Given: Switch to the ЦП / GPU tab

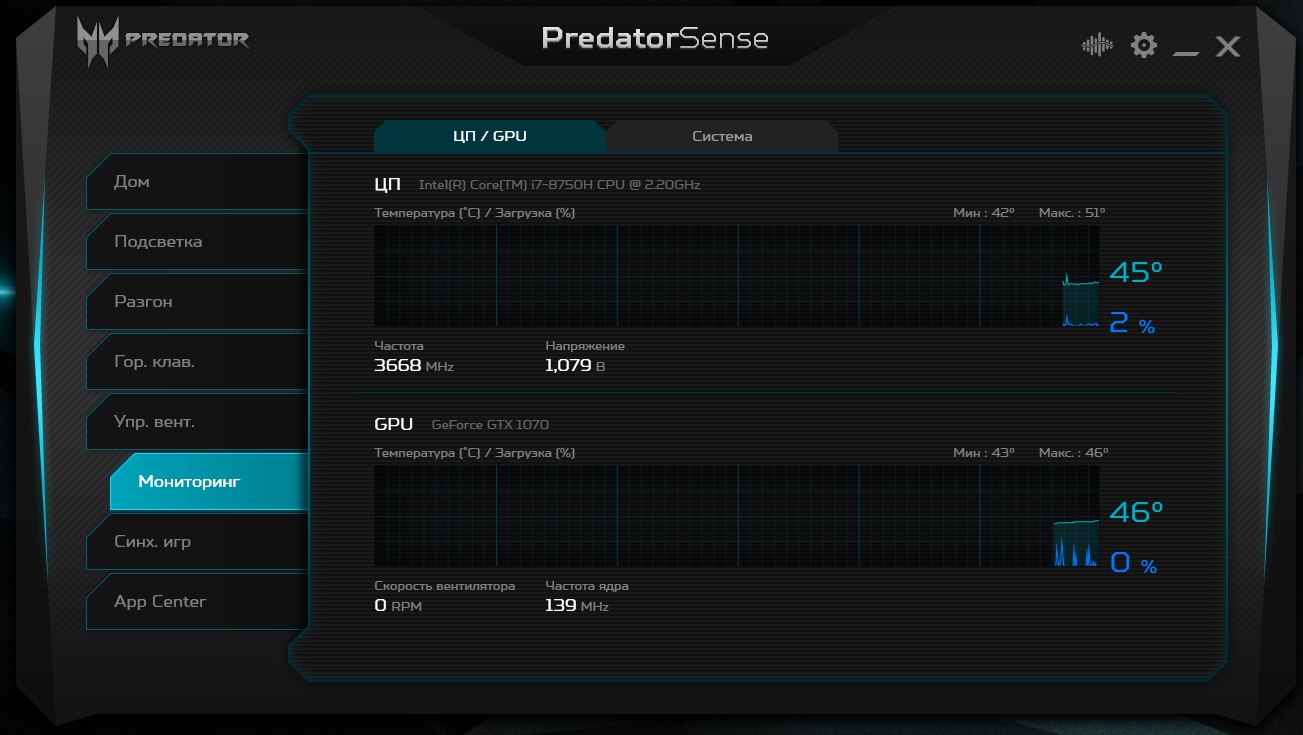Looking at the screenshot, I should (x=490, y=136).
